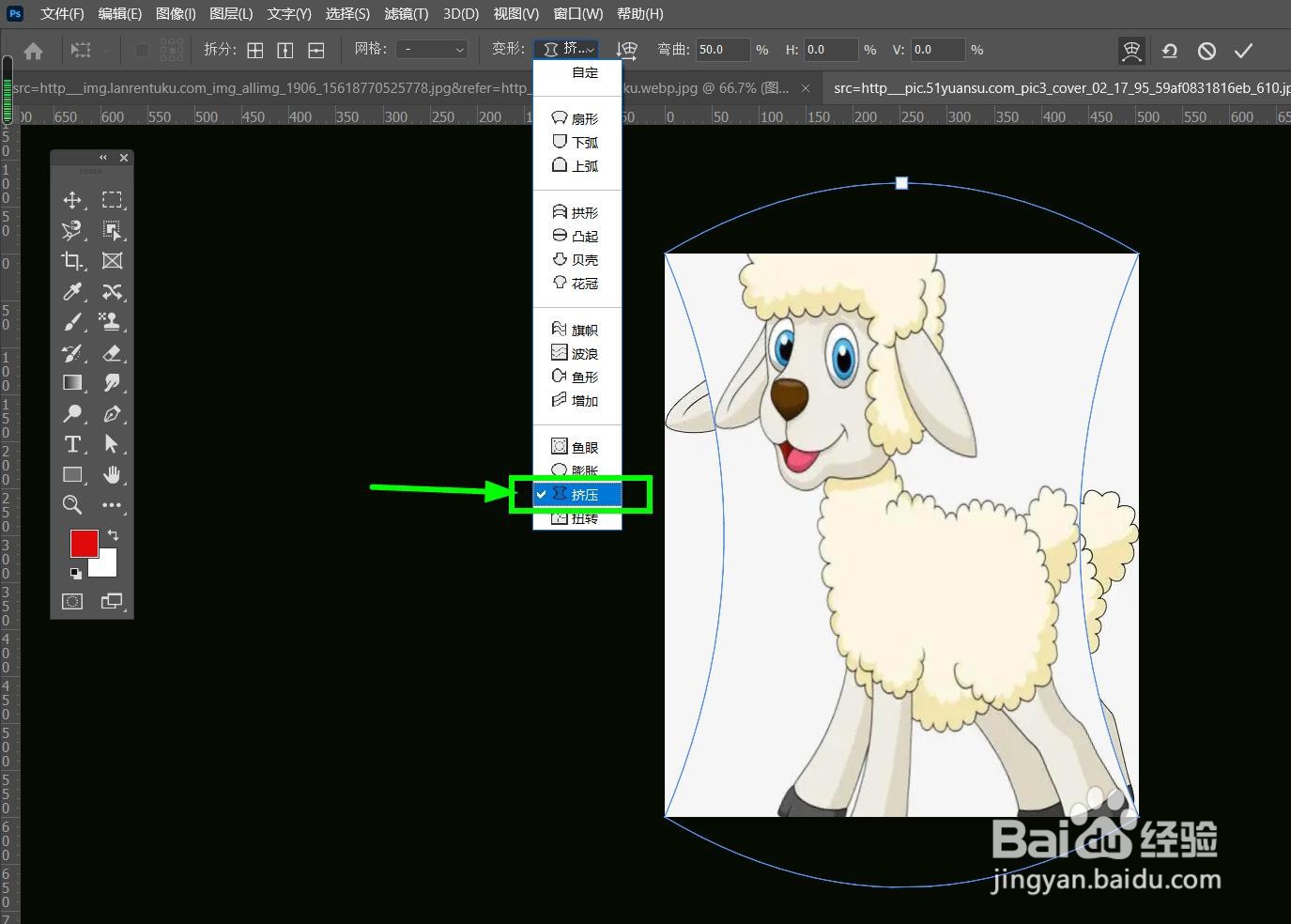Cancel the transform

tap(1206, 51)
